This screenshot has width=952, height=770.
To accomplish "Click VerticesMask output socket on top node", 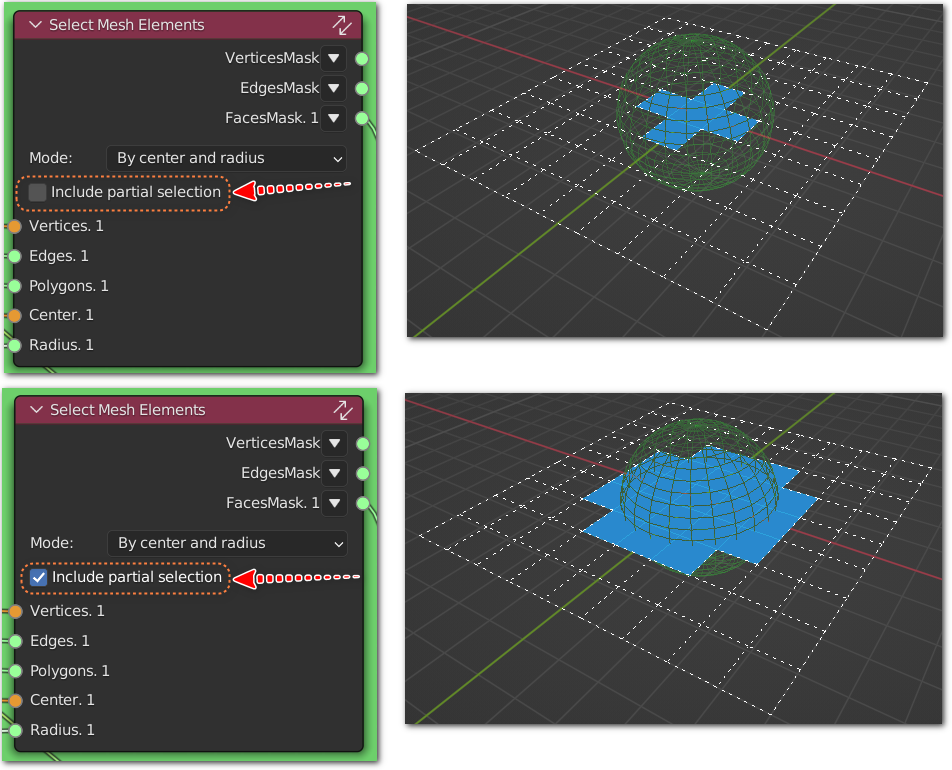I will [362, 59].
